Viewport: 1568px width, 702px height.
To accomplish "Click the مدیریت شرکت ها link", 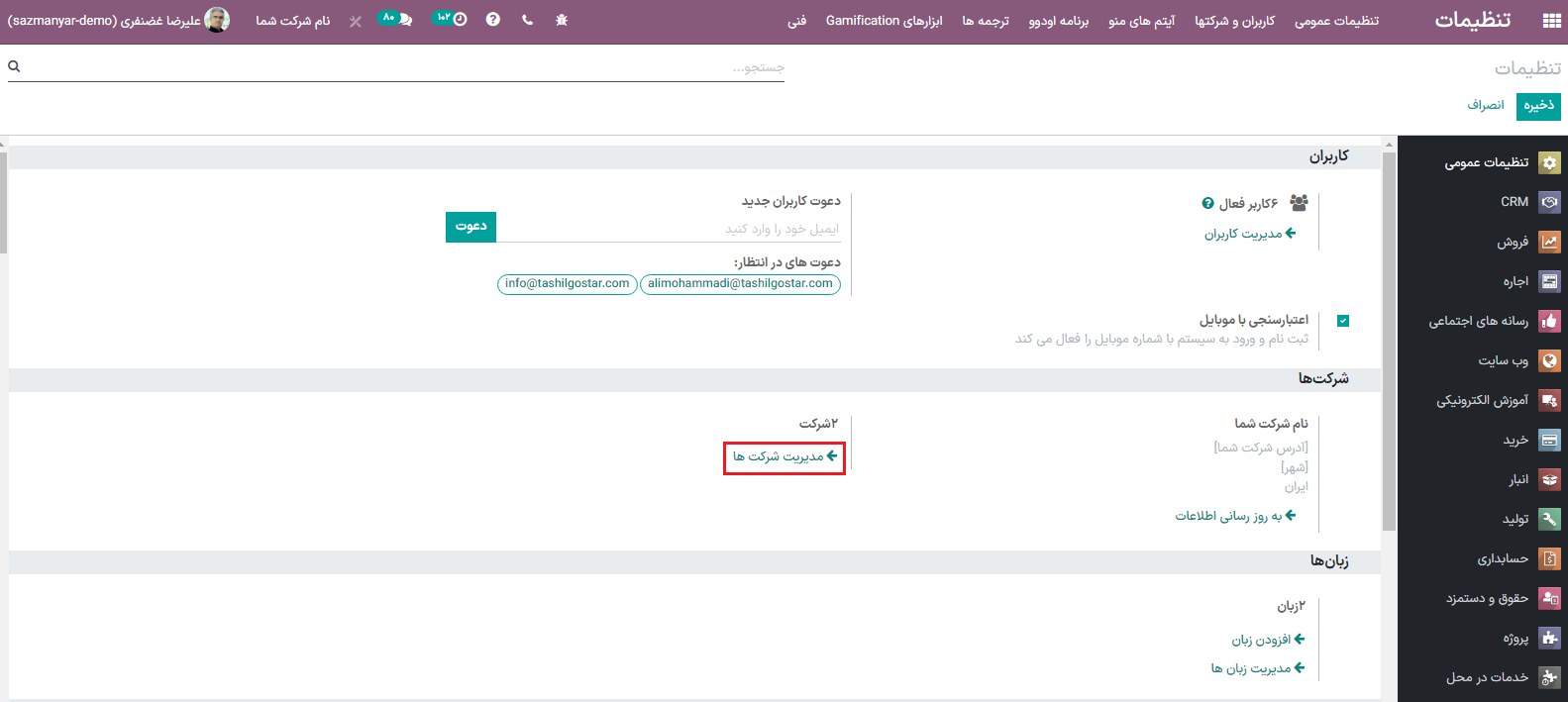I will tap(784, 456).
